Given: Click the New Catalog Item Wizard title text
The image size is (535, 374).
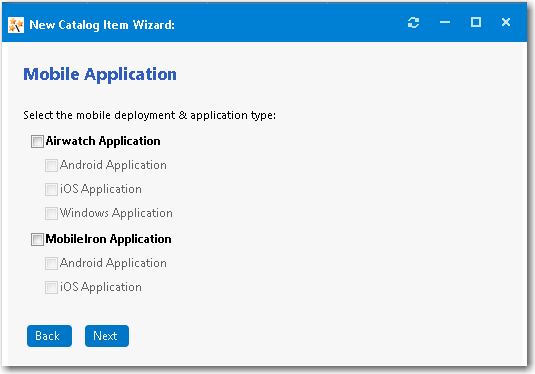Looking at the screenshot, I should tap(102, 25).
